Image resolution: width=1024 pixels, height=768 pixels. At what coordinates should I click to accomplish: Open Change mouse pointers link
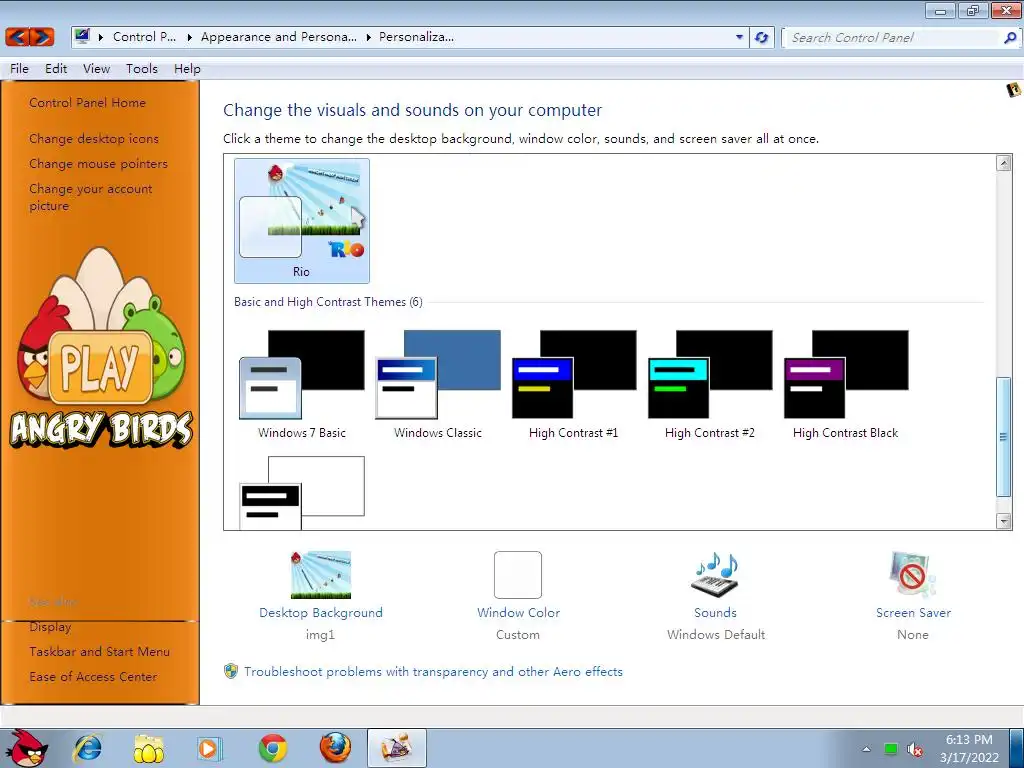point(99,163)
